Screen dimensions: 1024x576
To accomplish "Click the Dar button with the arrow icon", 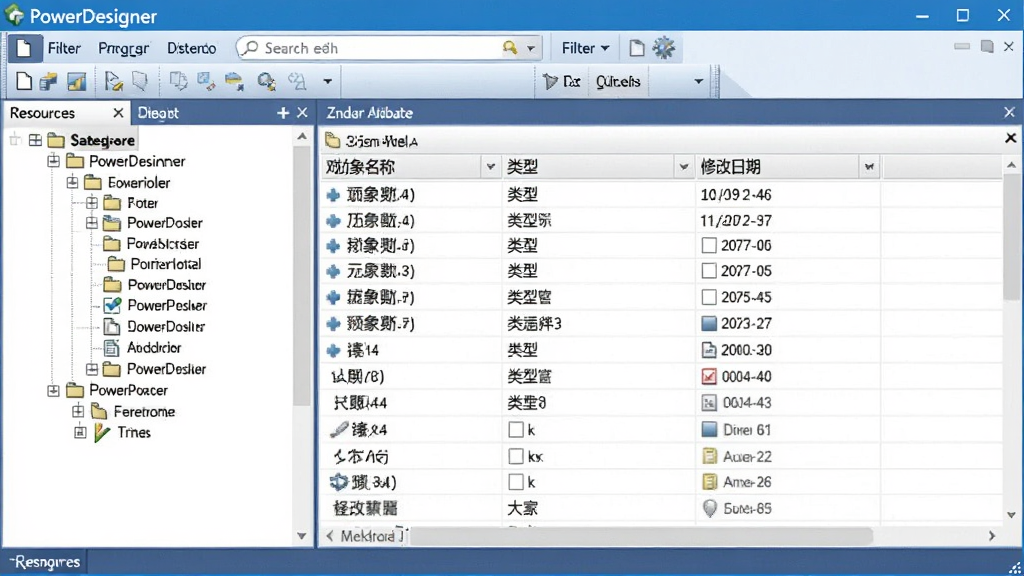I will (562, 82).
